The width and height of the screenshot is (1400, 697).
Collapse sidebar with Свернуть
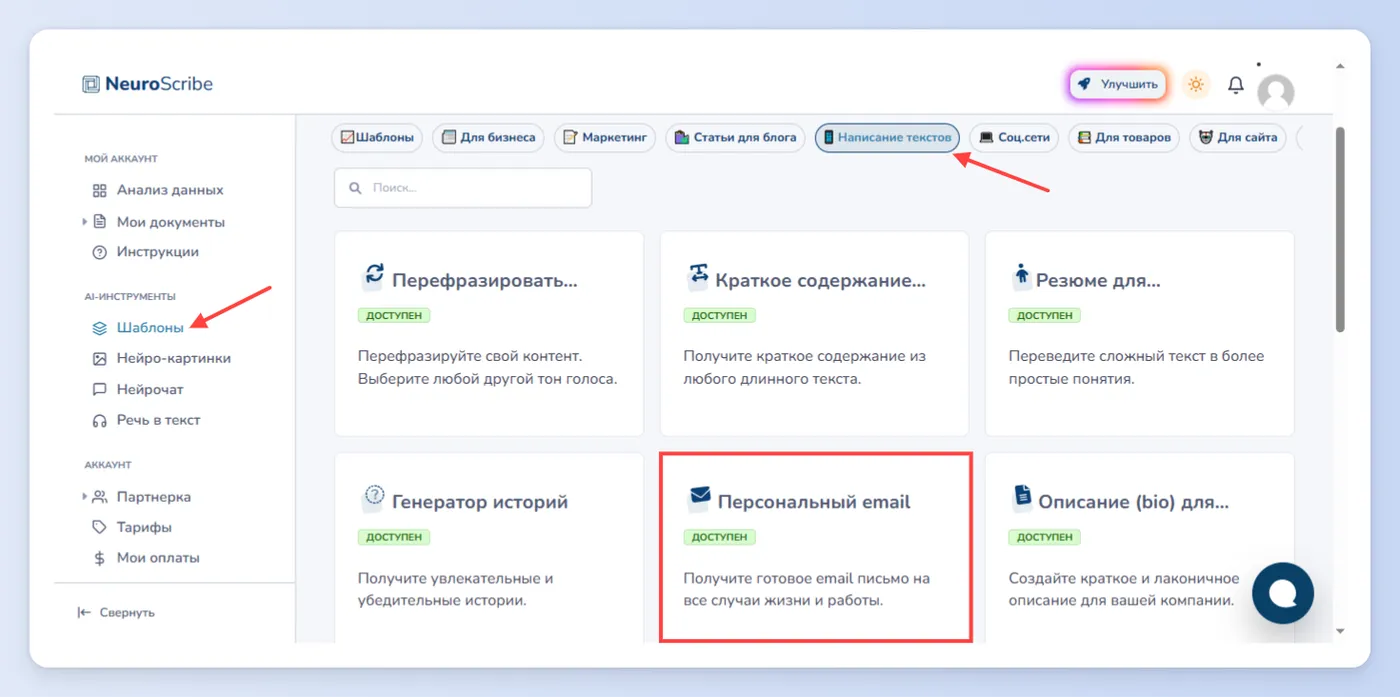(x=116, y=612)
